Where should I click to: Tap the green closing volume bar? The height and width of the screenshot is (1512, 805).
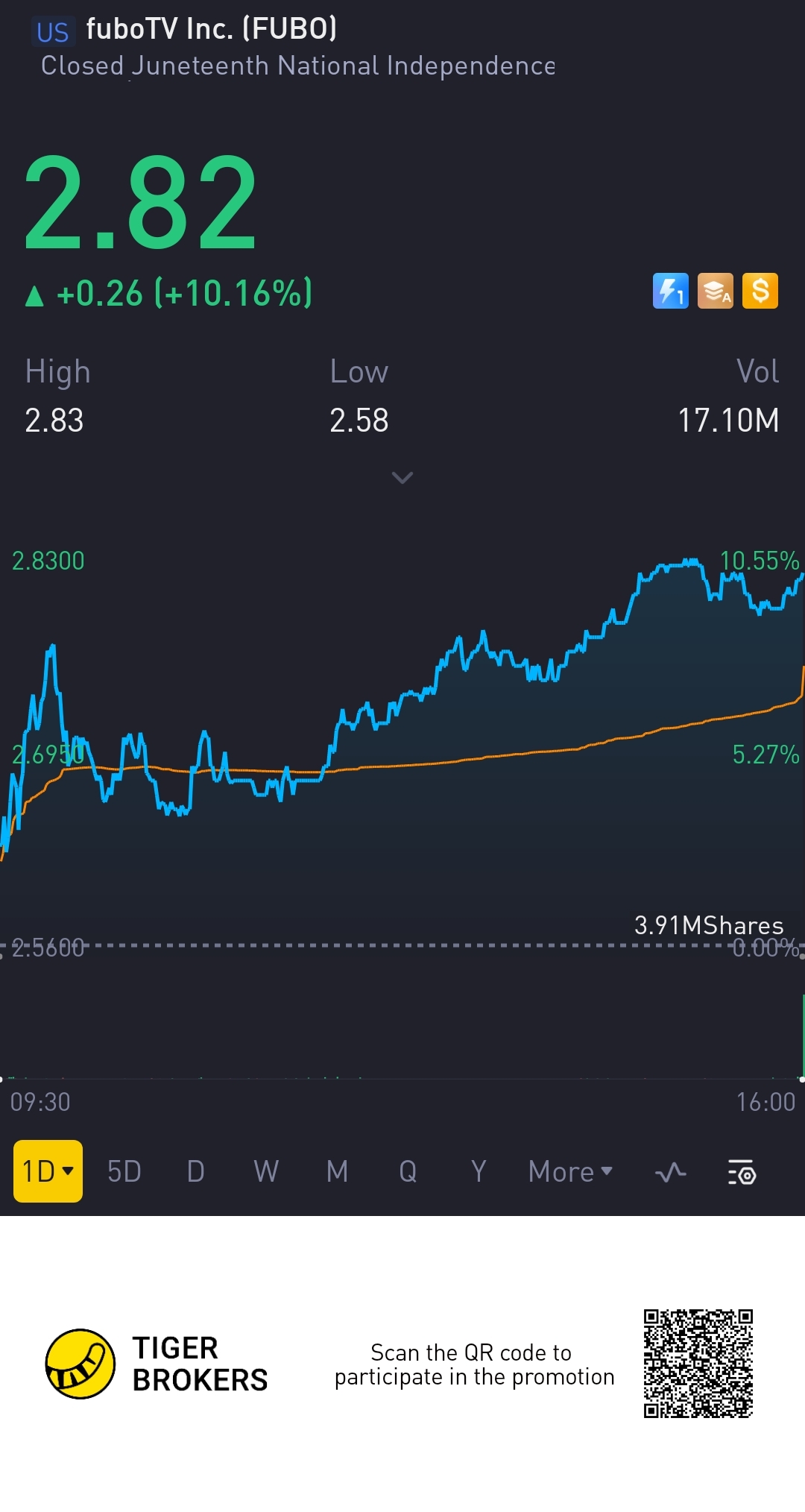[x=803, y=1036]
